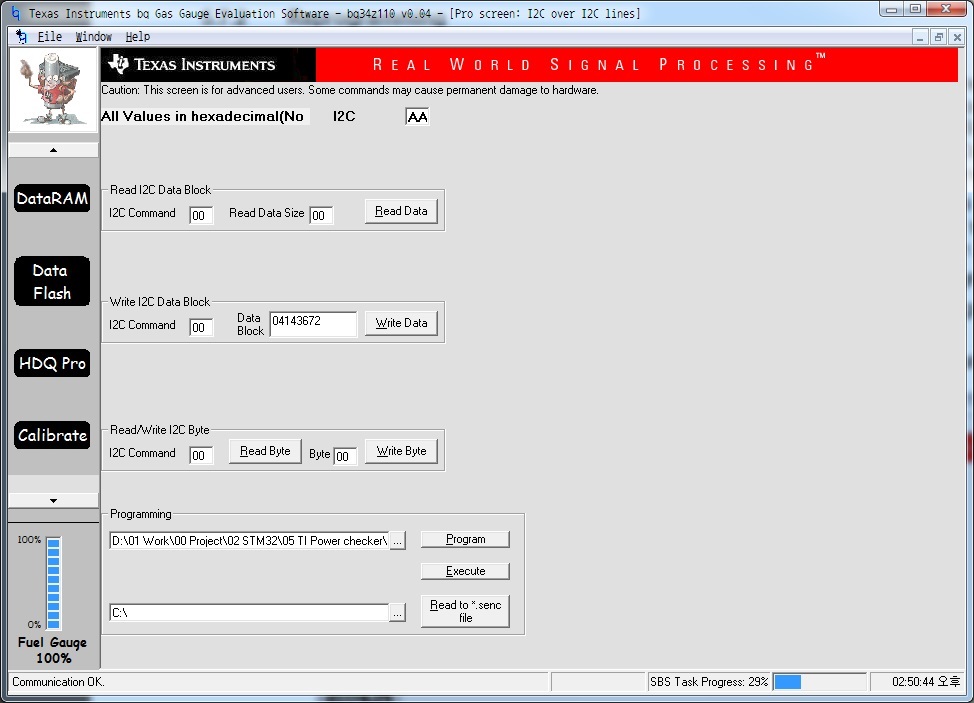Open the Window menu

[93, 37]
